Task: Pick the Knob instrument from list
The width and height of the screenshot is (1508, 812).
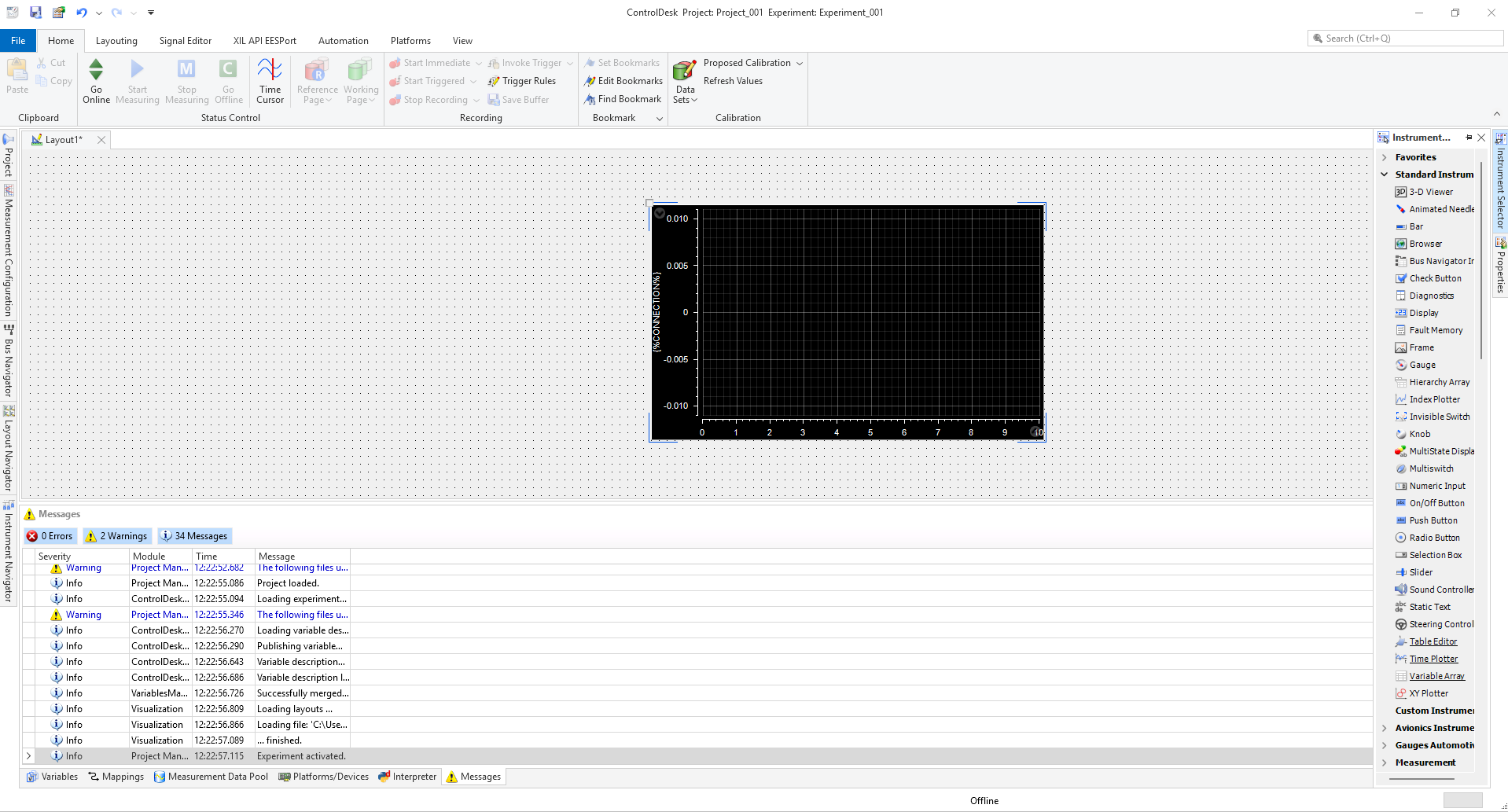Action: (x=1419, y=434)
